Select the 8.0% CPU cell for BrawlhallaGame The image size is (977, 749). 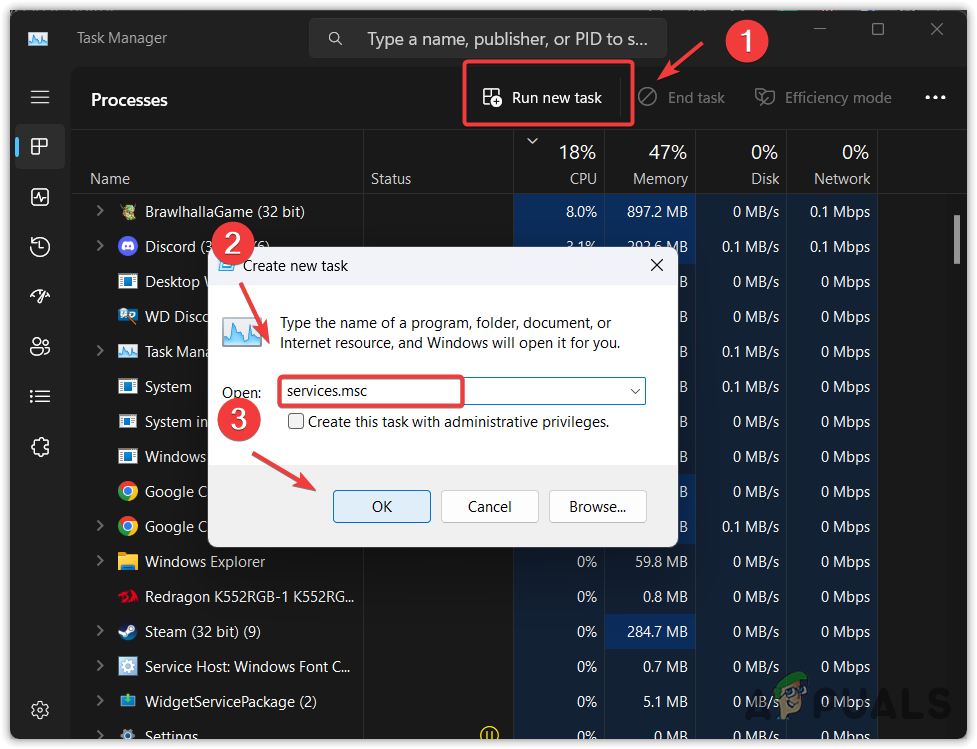click(559, 212)
